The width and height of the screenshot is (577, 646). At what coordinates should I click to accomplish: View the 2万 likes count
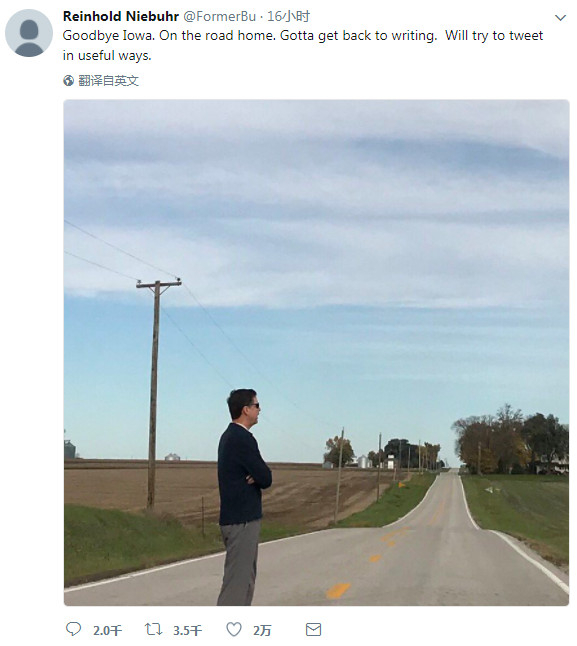pos(262,630)
